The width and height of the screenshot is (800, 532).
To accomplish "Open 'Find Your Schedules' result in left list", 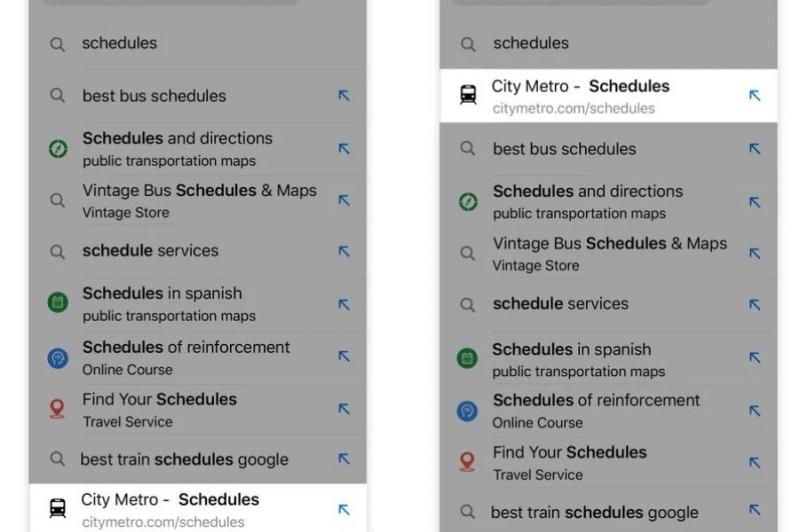I will pos(160,409).
